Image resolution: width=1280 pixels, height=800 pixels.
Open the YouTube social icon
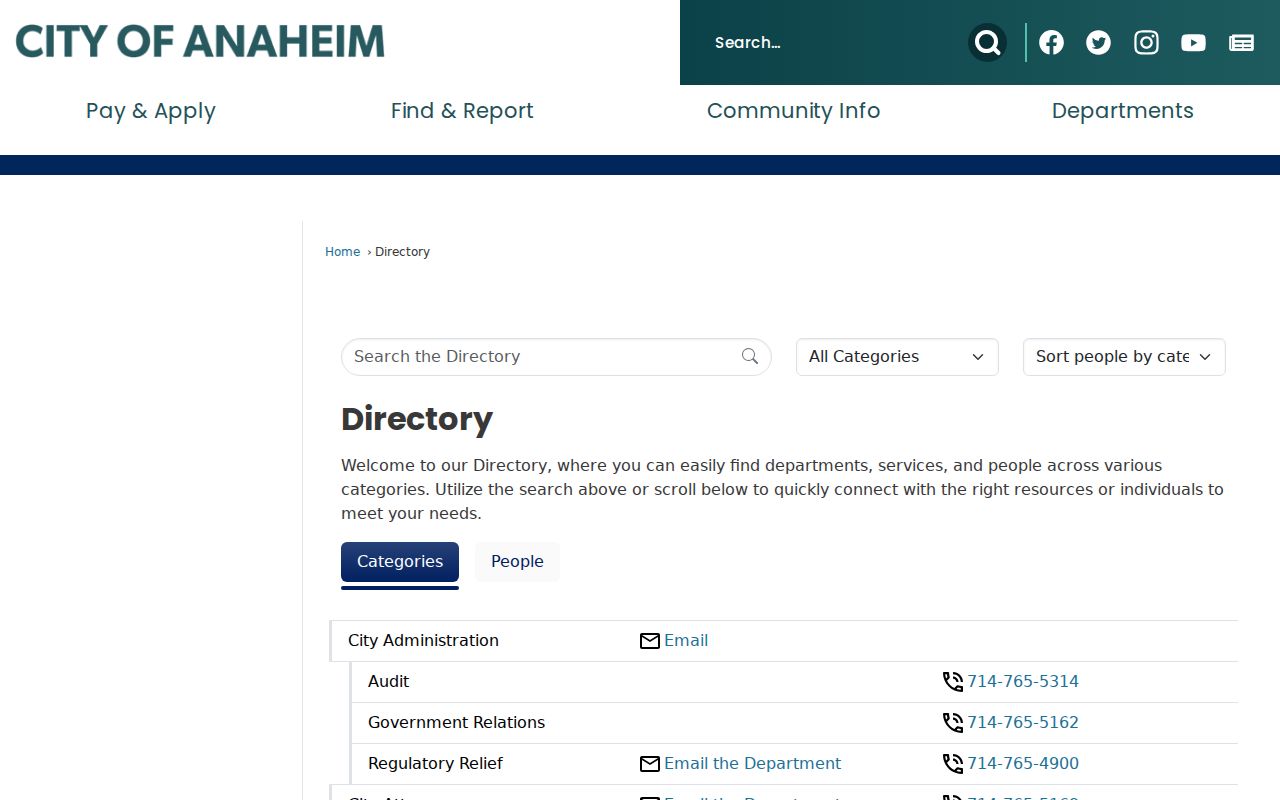point(1193,42)
